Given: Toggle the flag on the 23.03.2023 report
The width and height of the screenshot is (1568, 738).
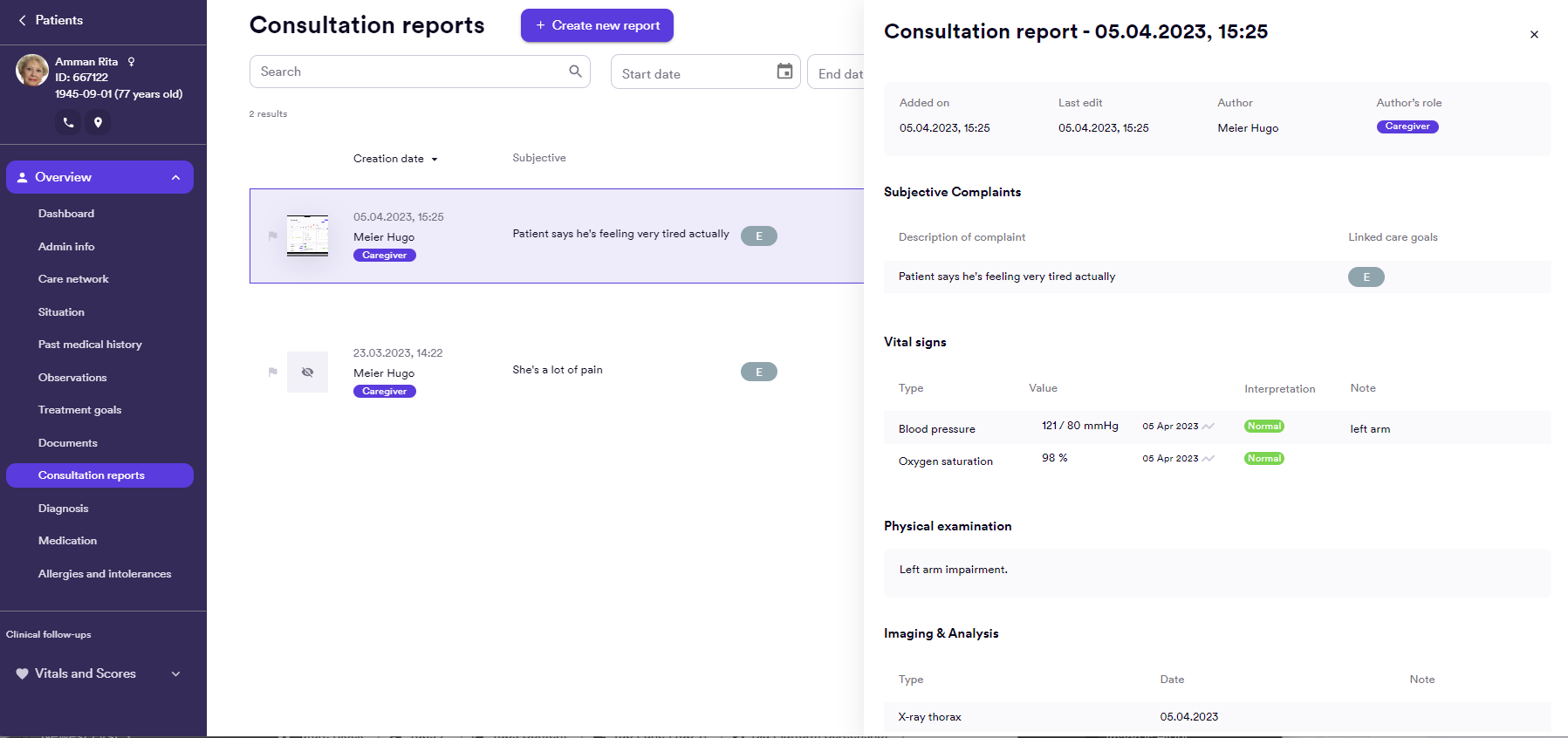Looking at the screenshot, I should [273, 372].
